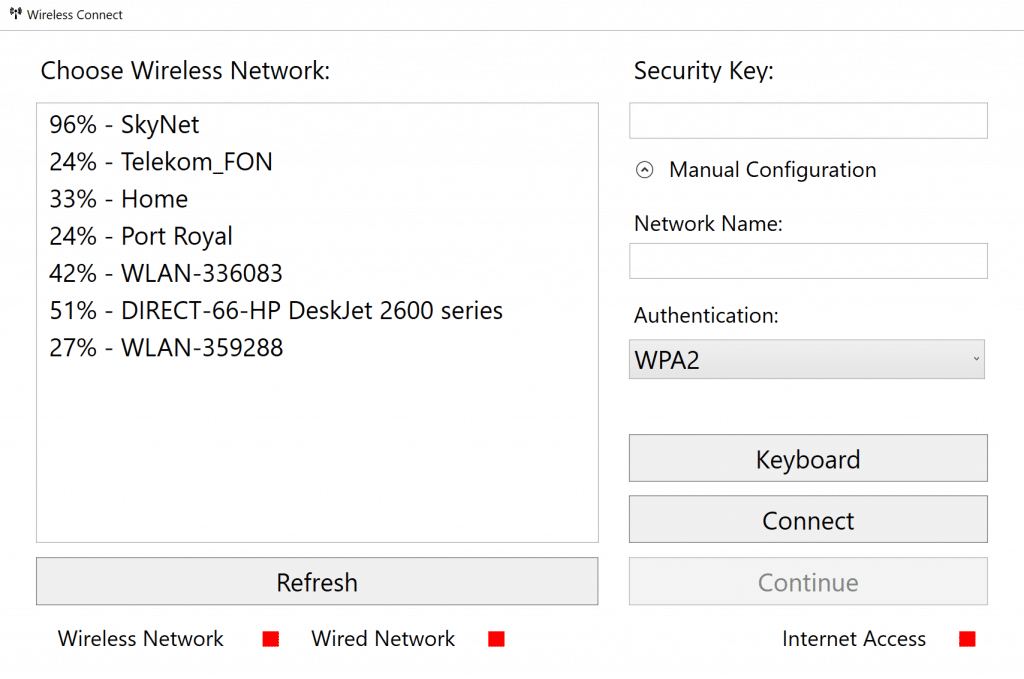The width and height of the screenshot is (1024, 679).
Task: Choose the 33% - Home network
Action: 317,198
